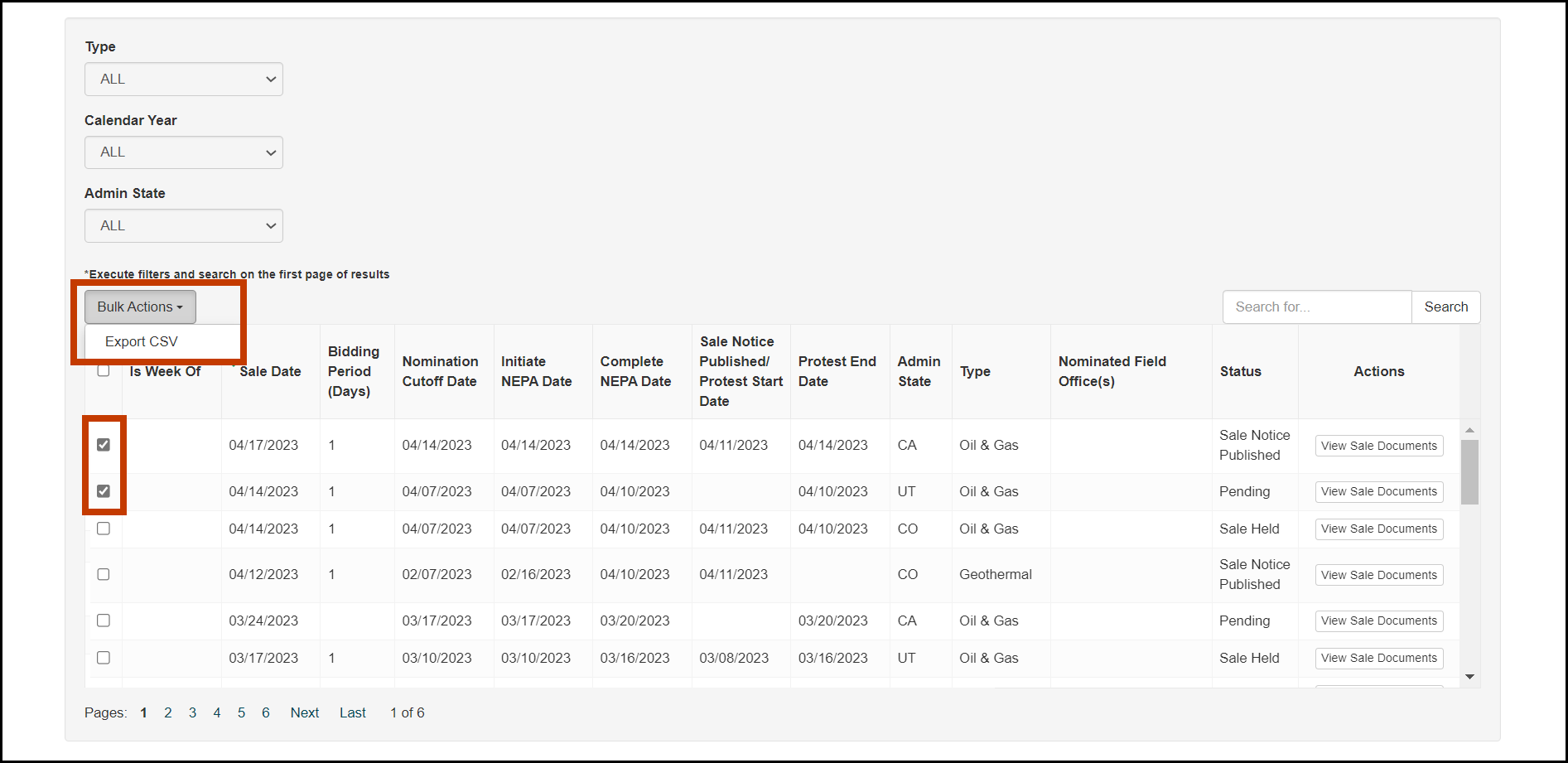The width and height of the screenshot is (1568, 763).
Task: Open the Type dropdown
Action: [183, 79]
